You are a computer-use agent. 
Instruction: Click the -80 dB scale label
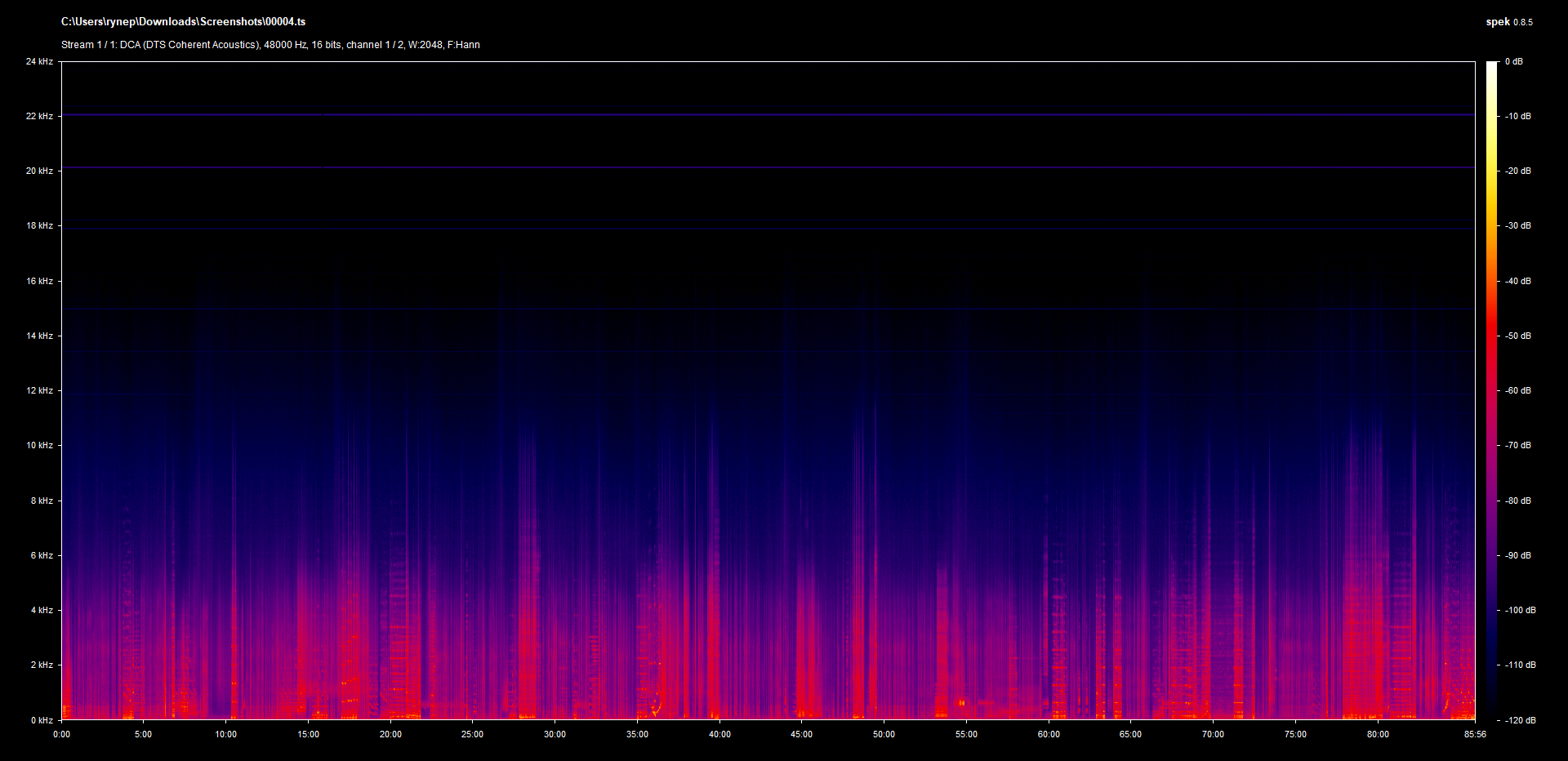point(1518,501)
